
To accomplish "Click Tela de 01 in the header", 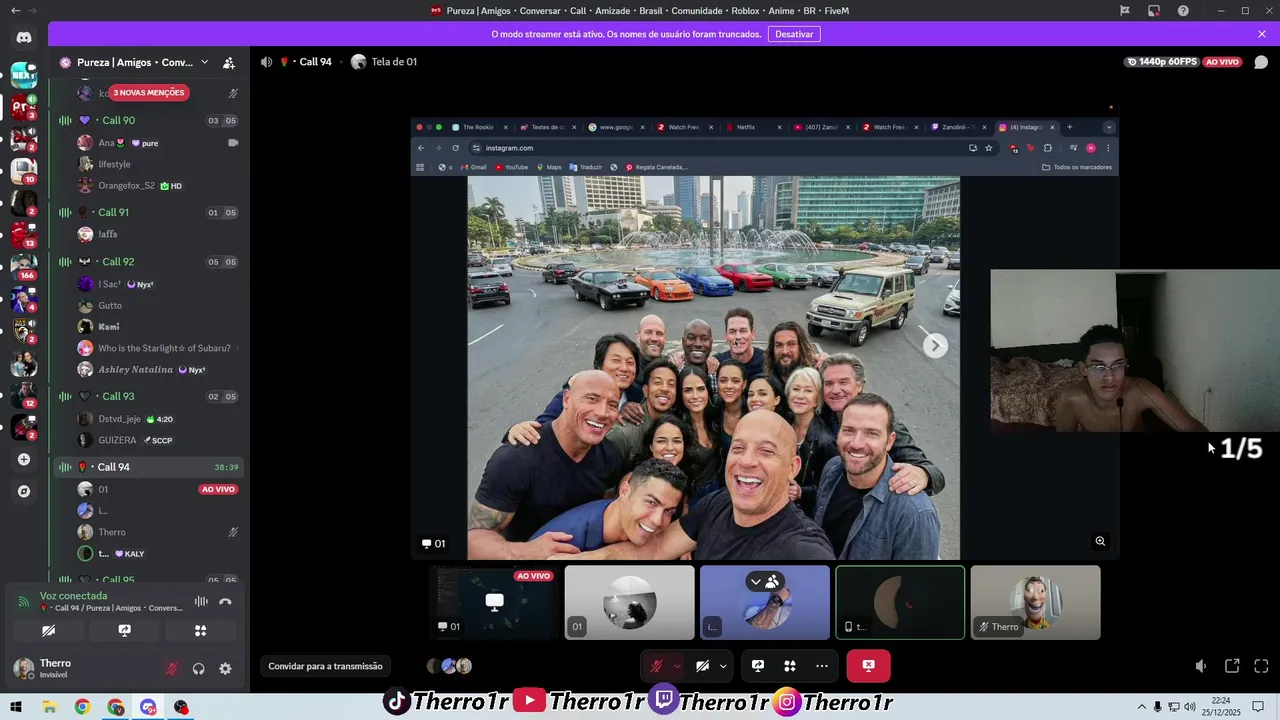I will [394, 62].
